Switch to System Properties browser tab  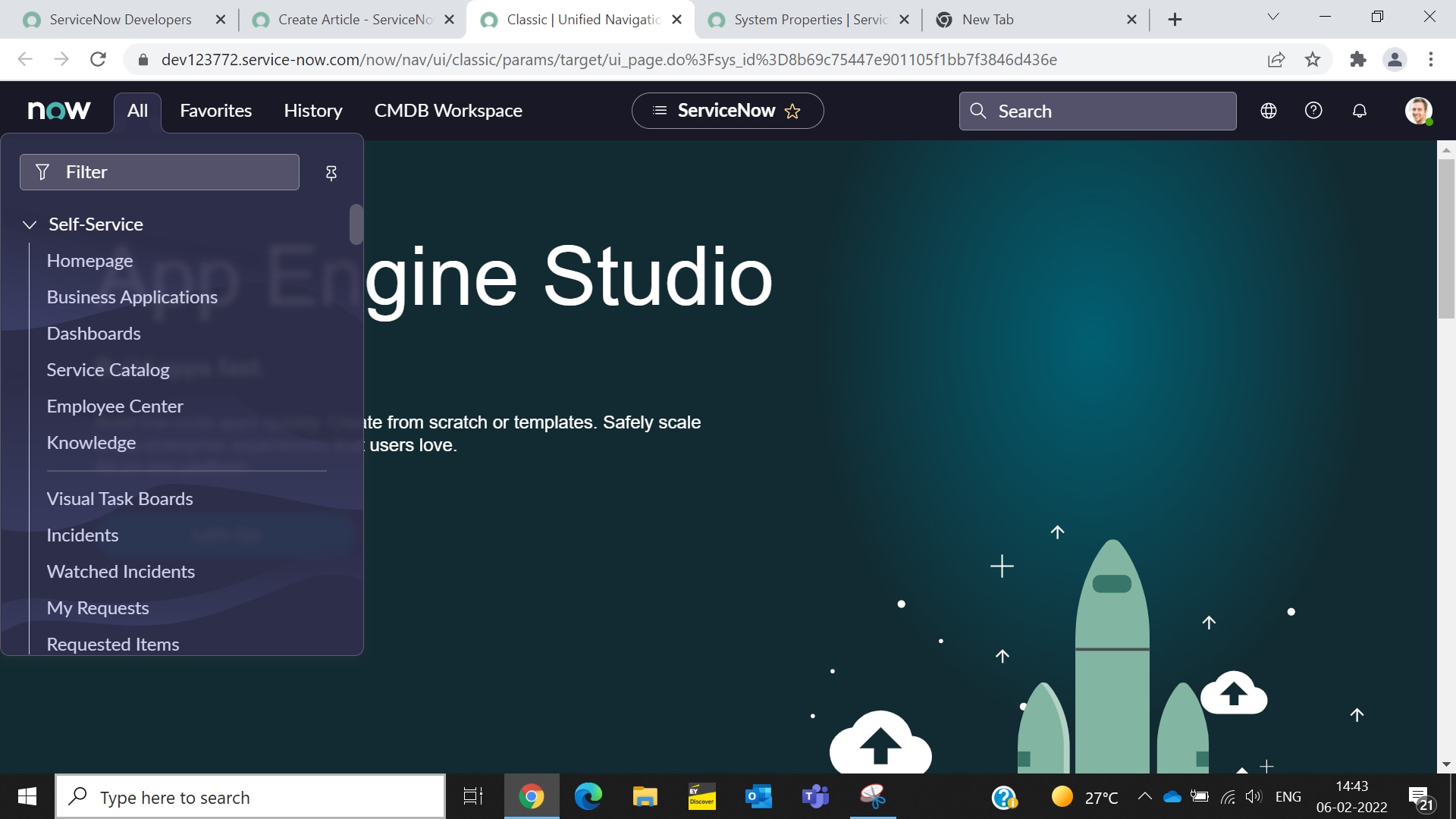(809, 20)
